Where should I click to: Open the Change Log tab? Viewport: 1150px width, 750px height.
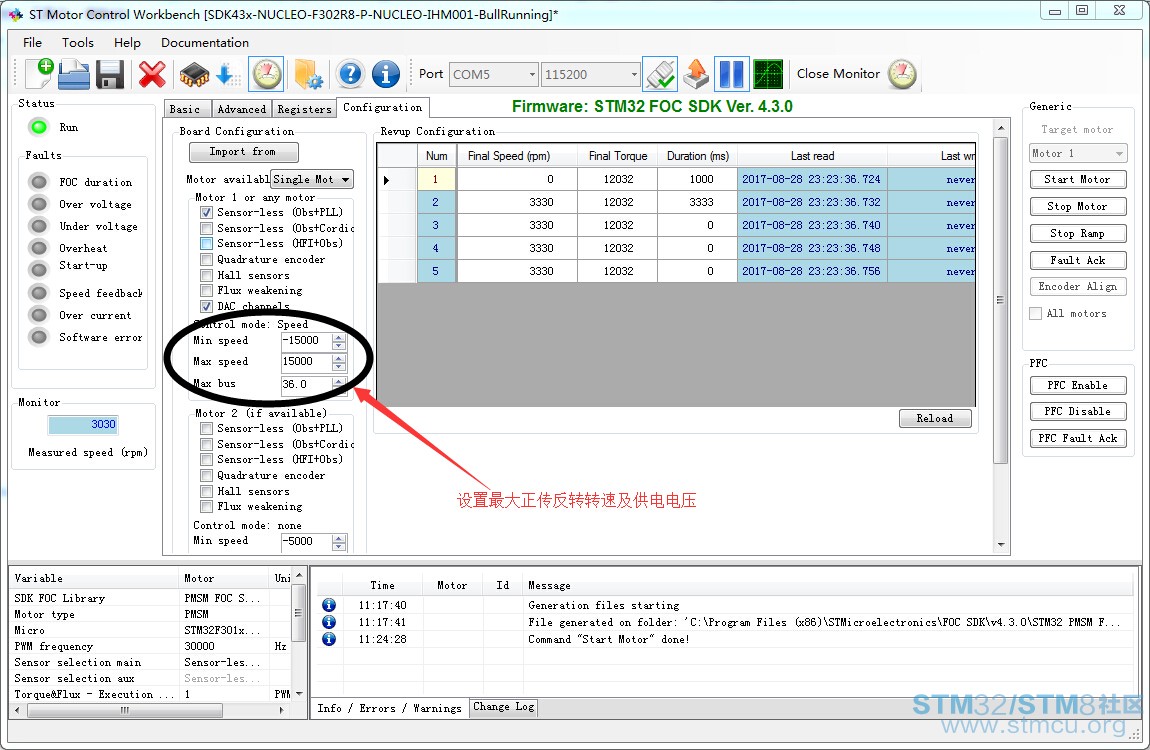(504, 707)
